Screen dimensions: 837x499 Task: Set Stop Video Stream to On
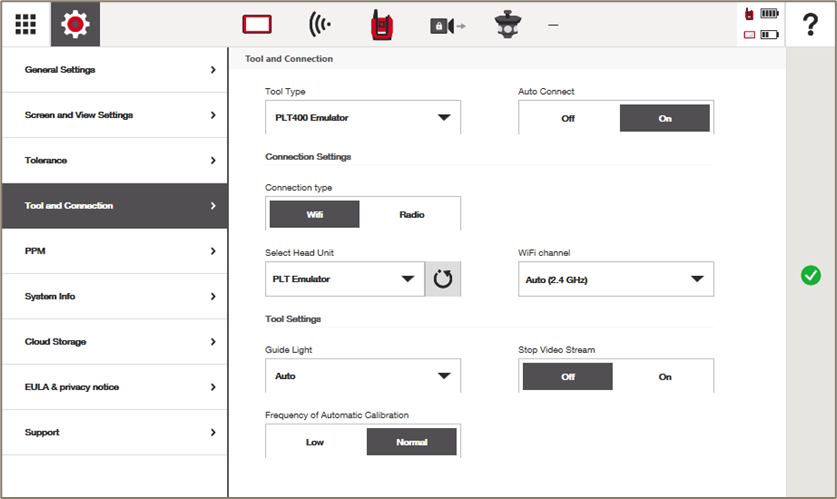665,377
